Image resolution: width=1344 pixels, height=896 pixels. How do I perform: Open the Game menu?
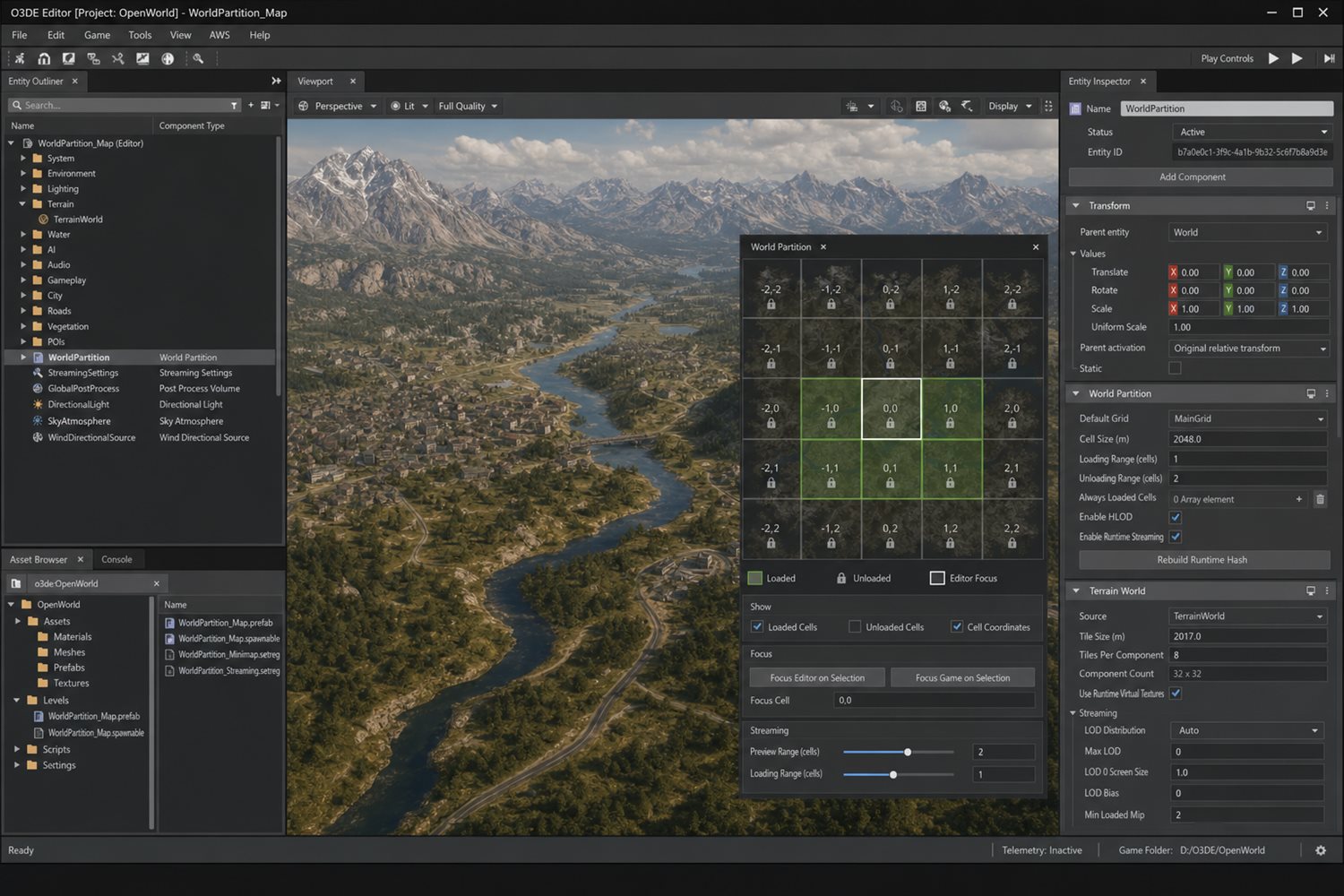98,35
